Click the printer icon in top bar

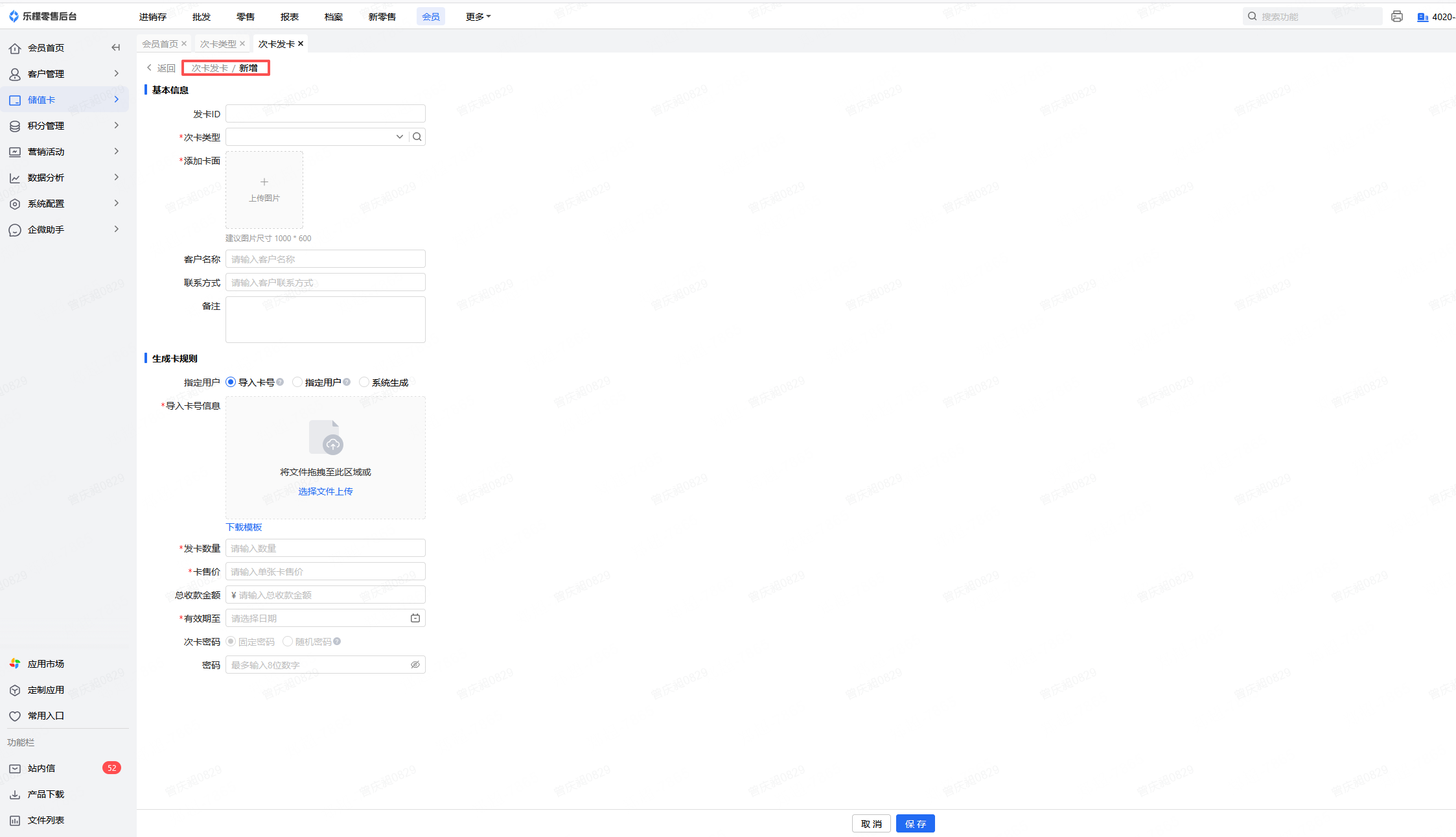point(1397,17)
